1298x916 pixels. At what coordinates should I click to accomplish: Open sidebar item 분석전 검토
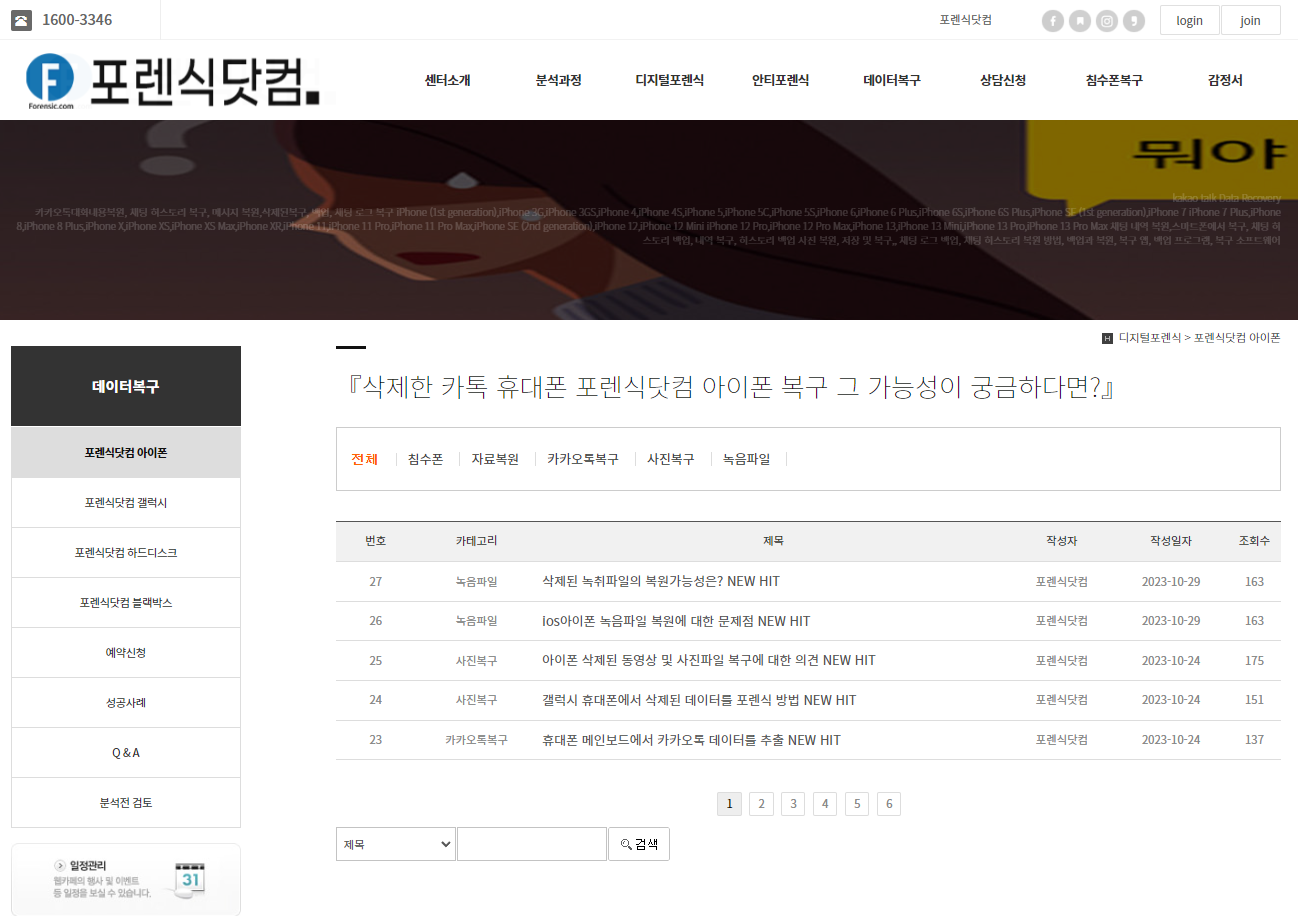click(126, 803)
